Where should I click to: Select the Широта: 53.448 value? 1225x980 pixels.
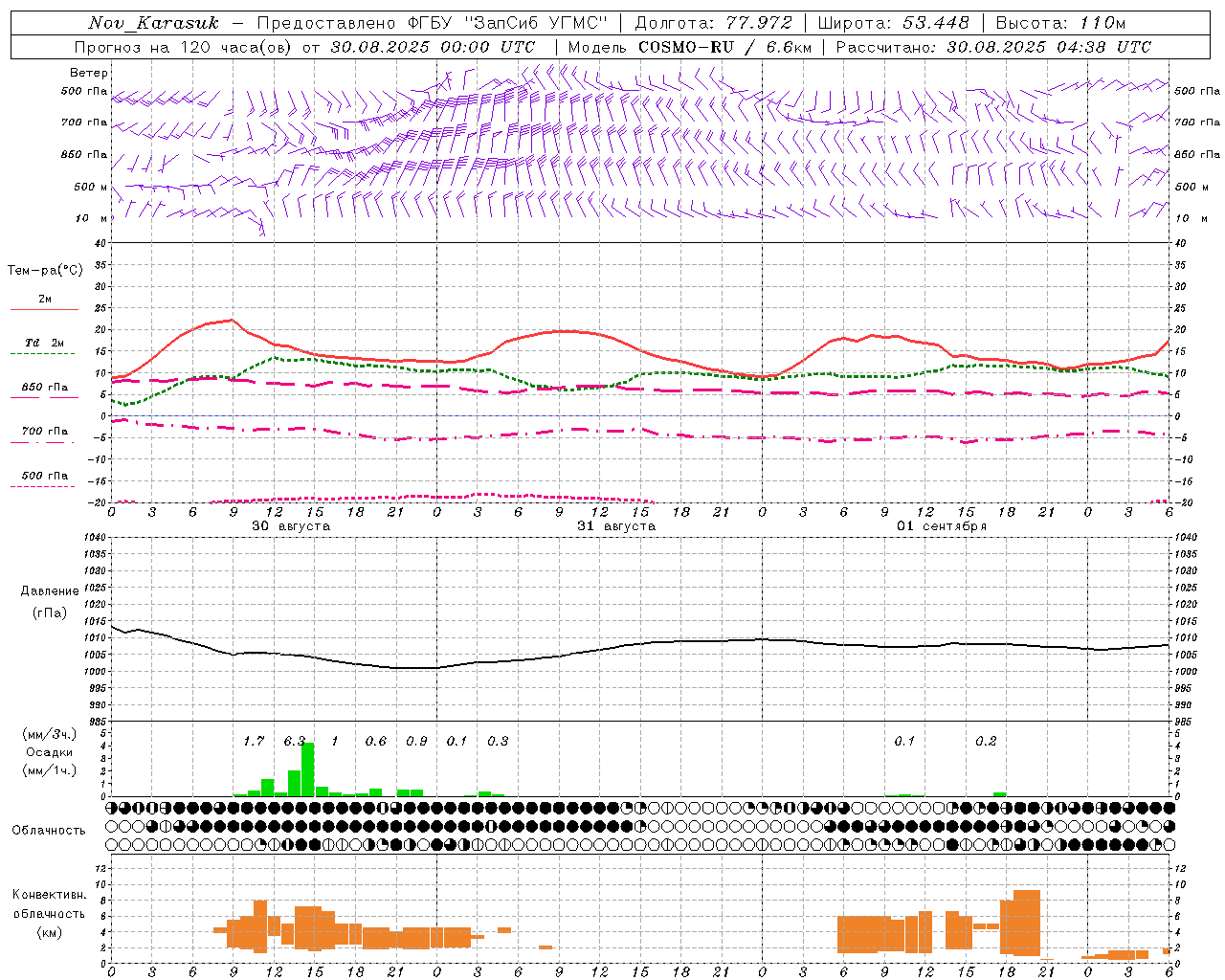coord(893,23)
